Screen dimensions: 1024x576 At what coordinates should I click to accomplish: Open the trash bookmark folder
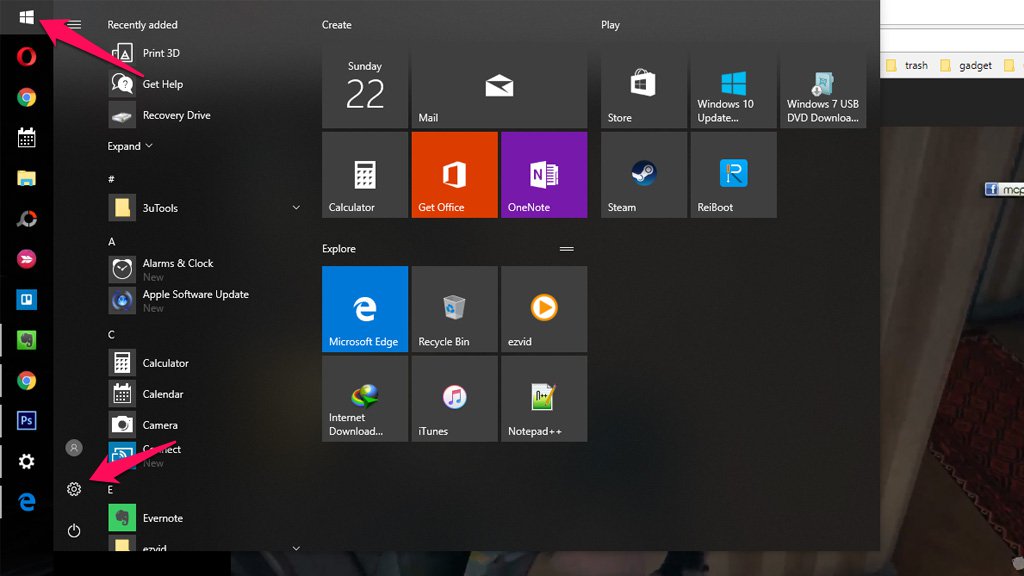coord(907,65)
